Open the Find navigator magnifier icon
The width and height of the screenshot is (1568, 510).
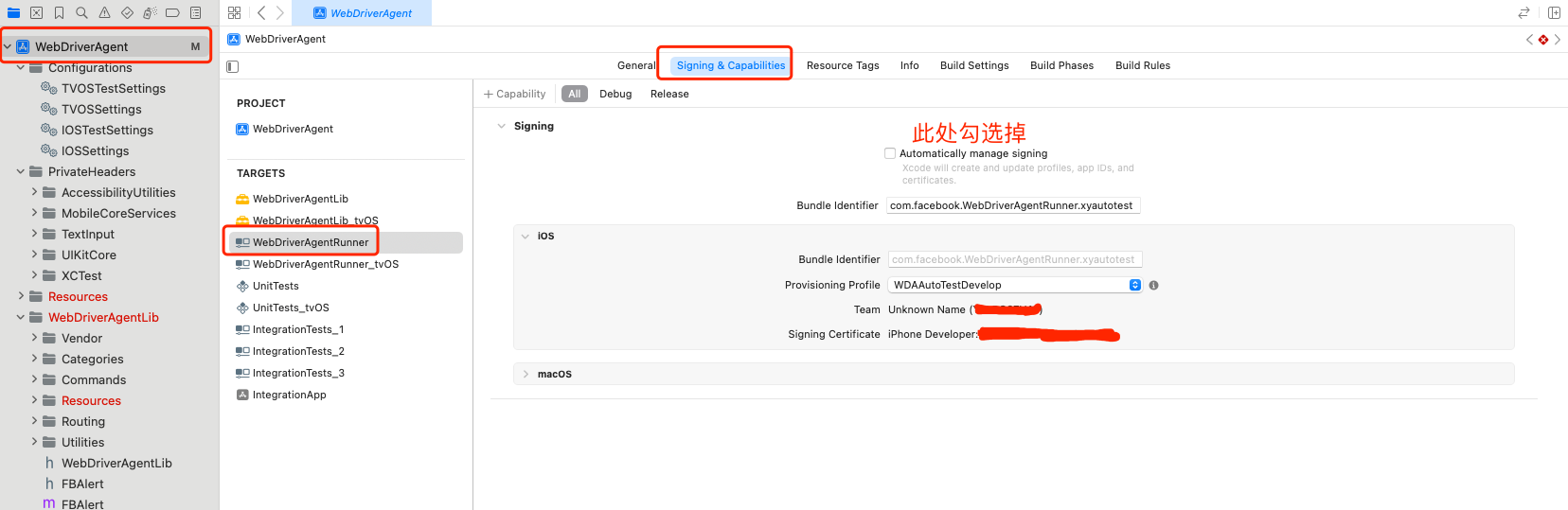pyautogui.click(x=81, y=13)
